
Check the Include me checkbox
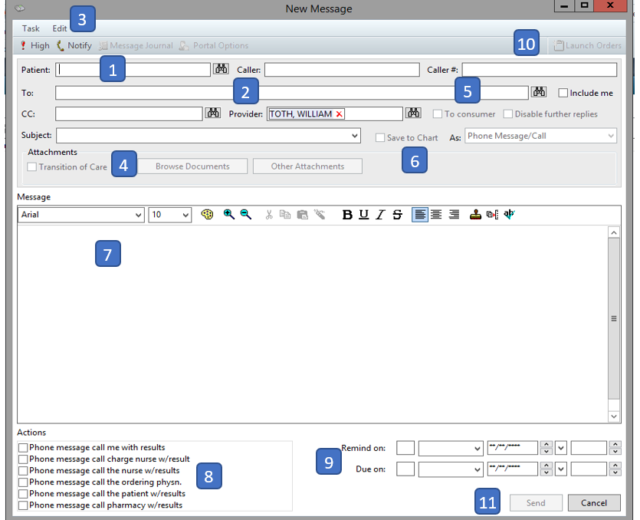pos(563,93)
